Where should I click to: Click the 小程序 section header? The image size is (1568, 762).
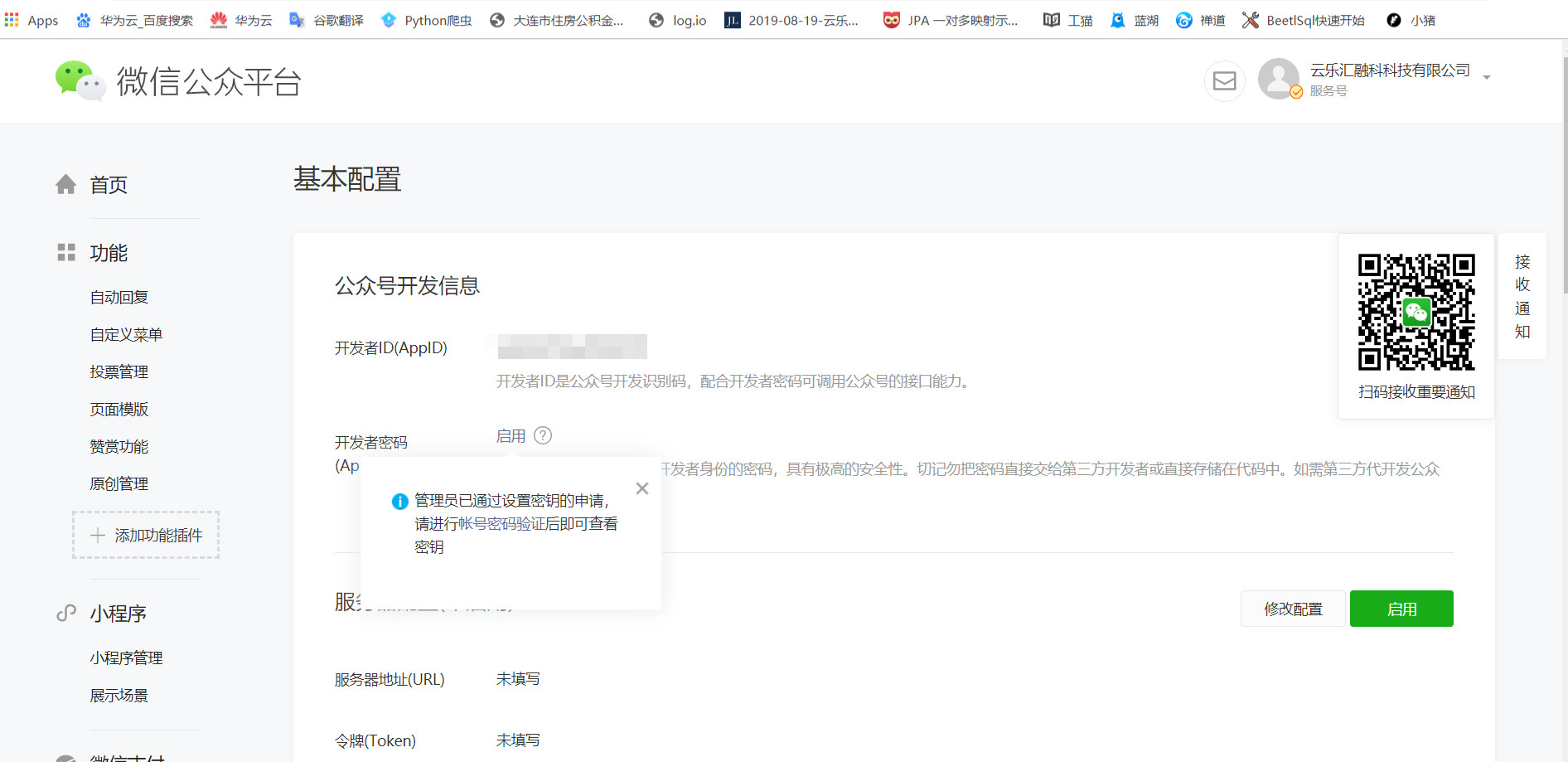pos(118,614)
